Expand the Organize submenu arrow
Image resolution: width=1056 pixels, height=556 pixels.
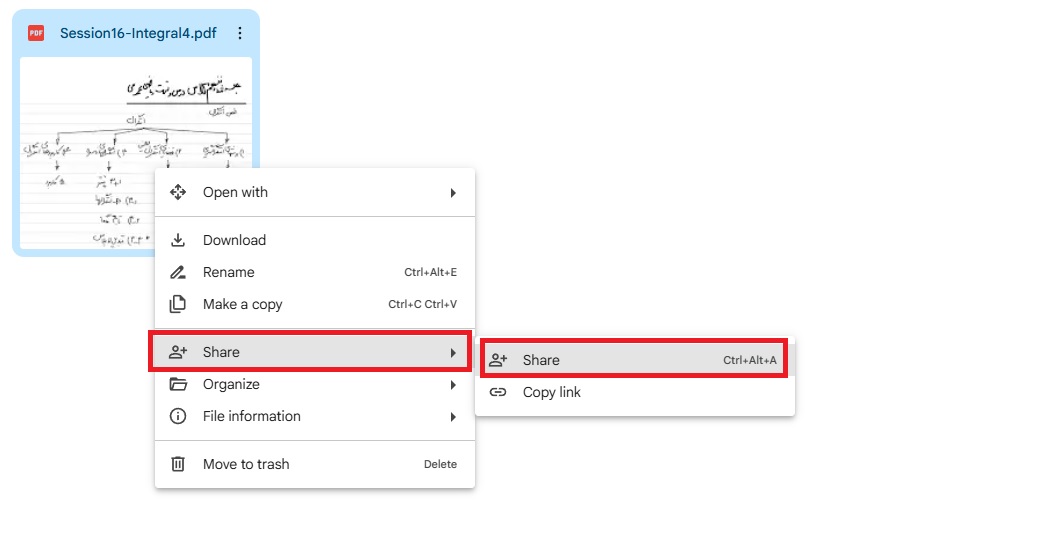[453, 384]
